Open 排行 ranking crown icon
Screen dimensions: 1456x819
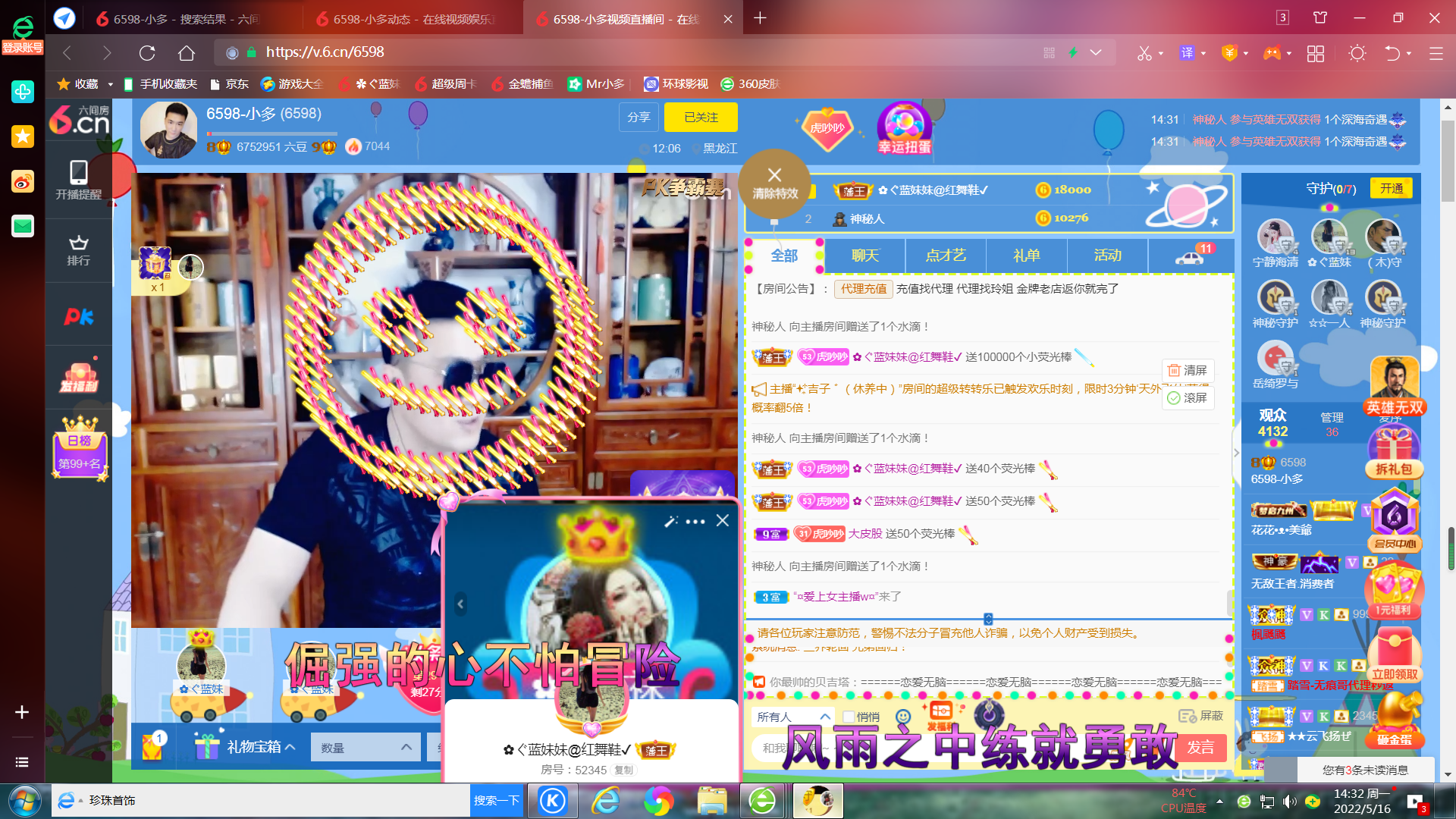point(78,250)
